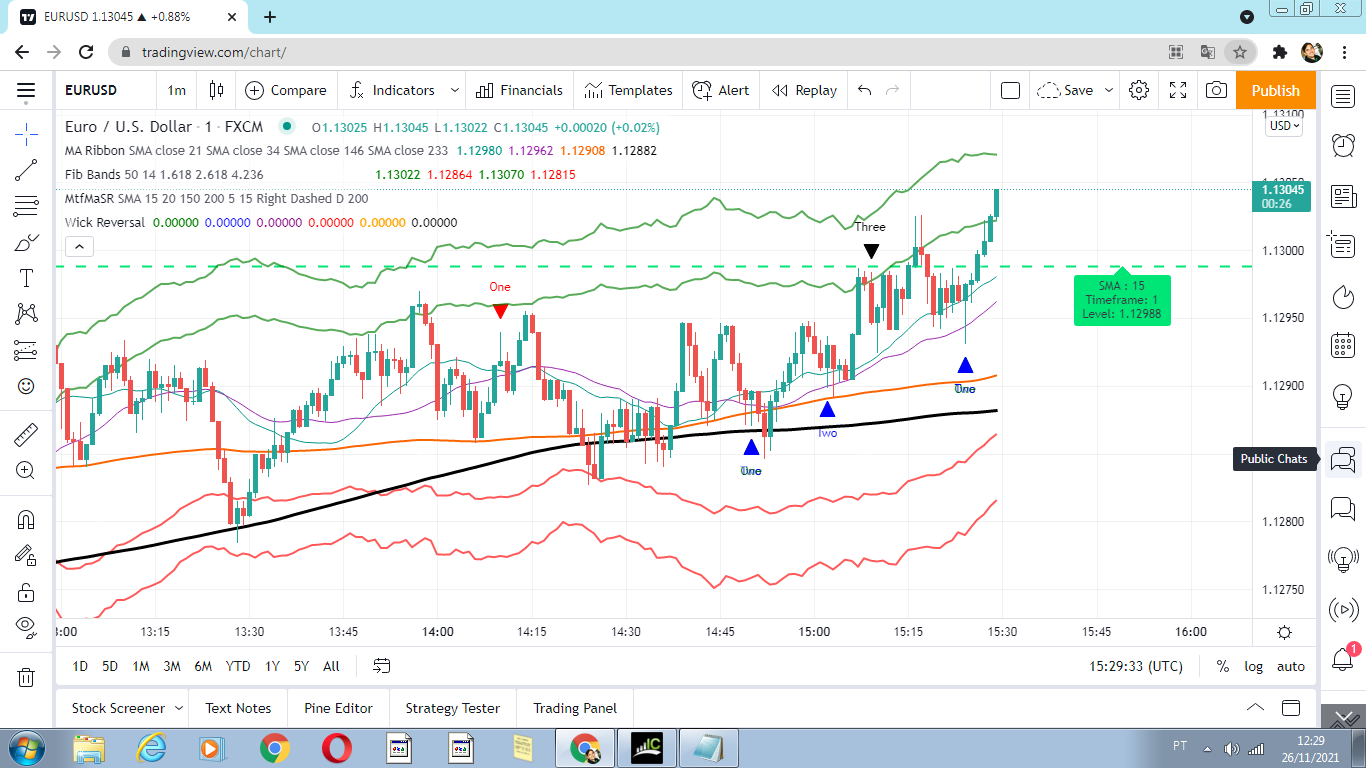Open time axis settings gear
Viewport: 1366px width, 768px height.
(1284, 632)
